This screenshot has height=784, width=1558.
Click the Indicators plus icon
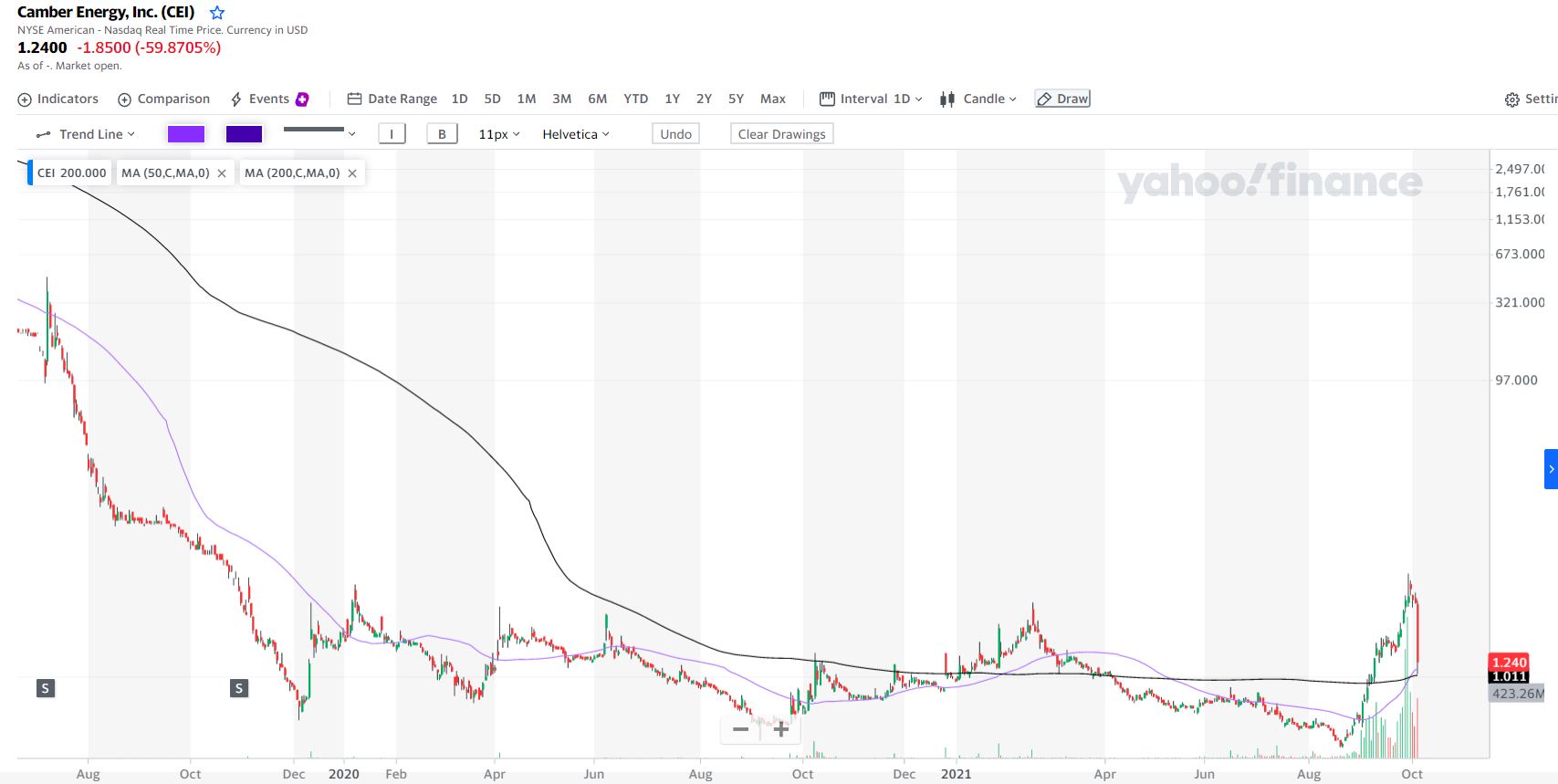click(x=25, y=99)
